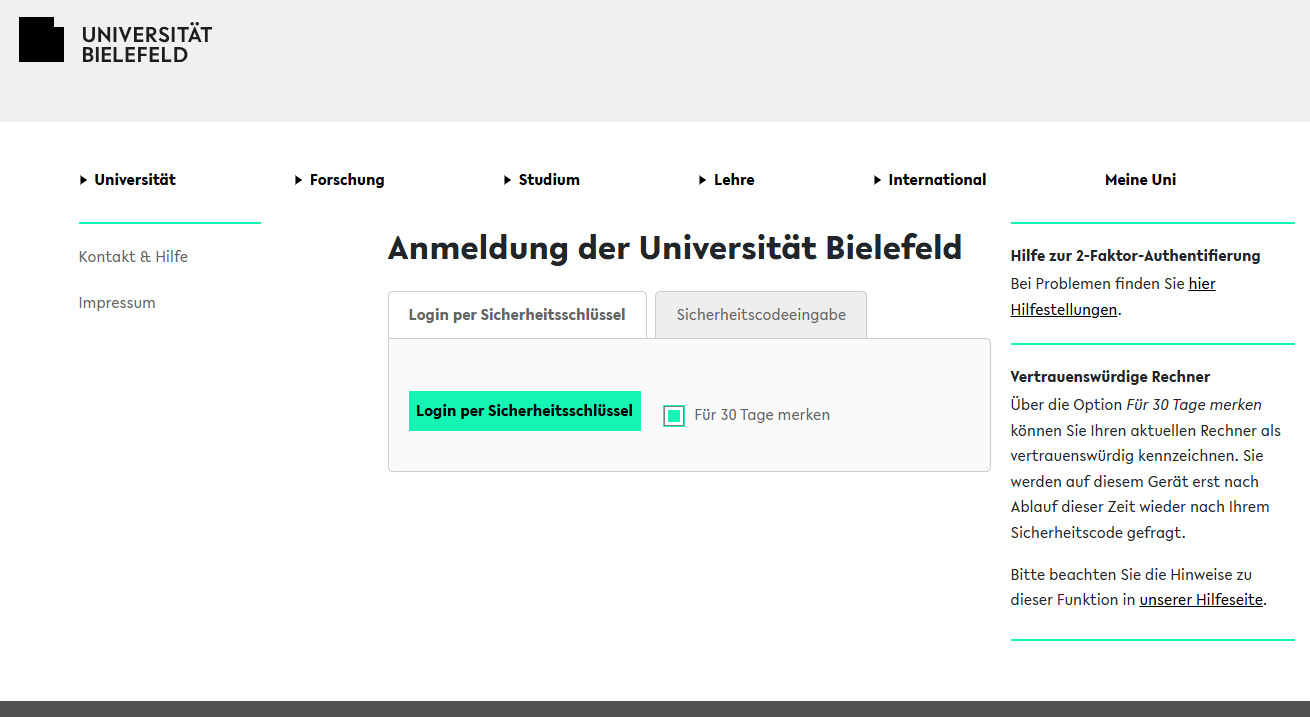Open the 'unserer Hilfeseite' link

tap(1201, 600)
